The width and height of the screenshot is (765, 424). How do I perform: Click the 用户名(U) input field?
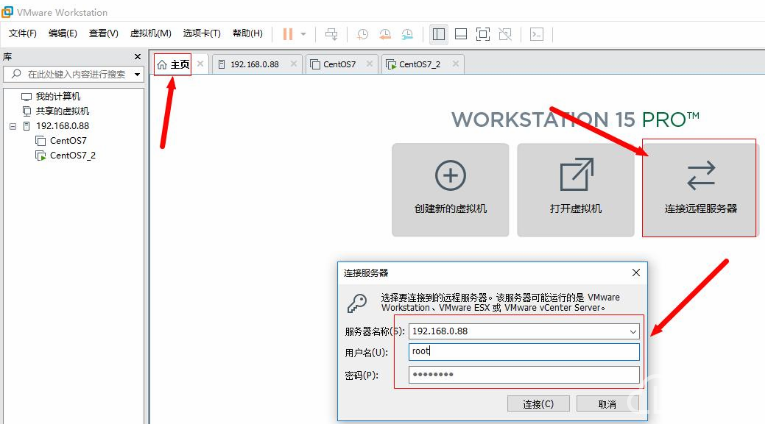point(524,352)
